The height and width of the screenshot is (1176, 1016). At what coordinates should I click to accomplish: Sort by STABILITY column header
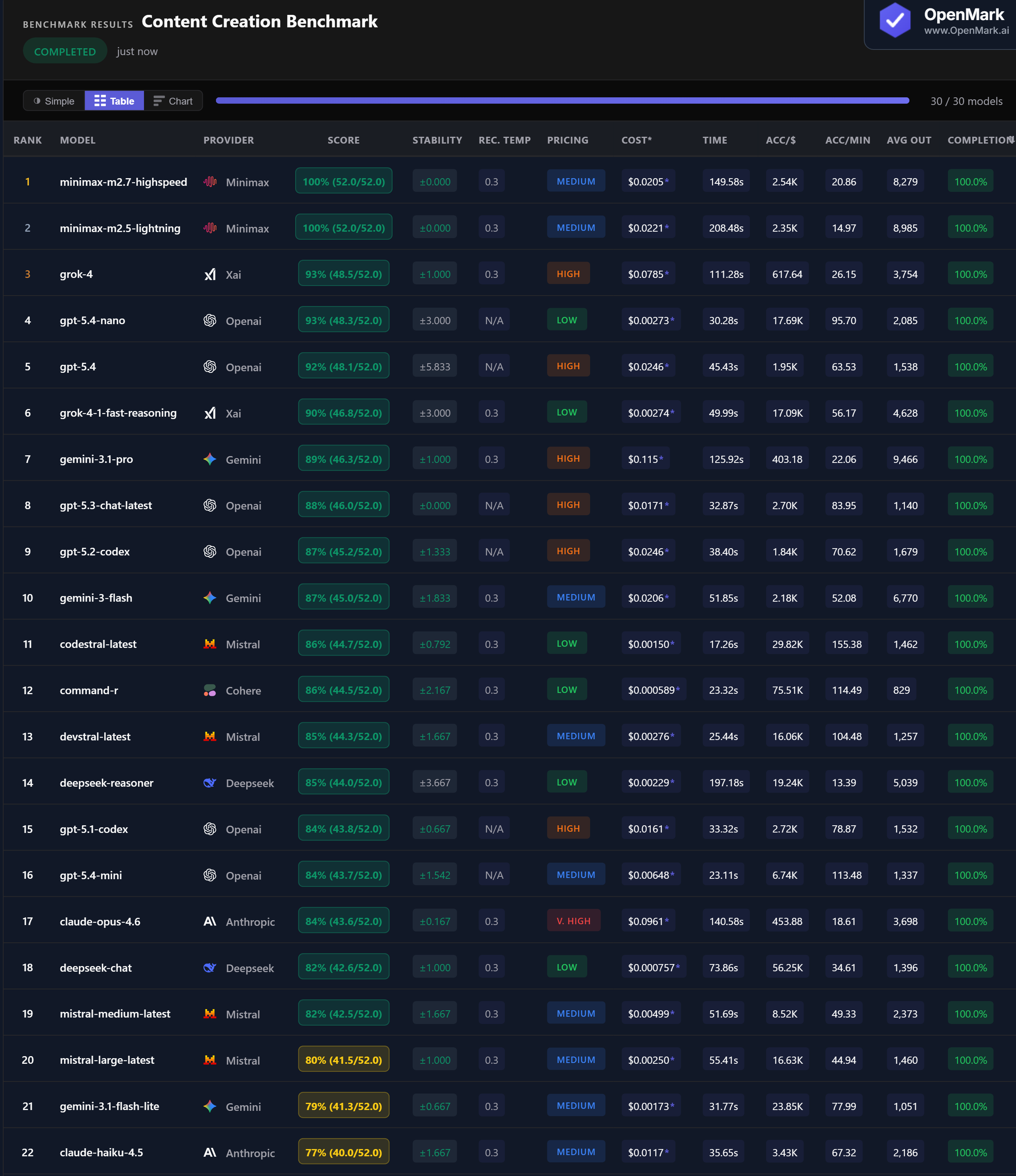(437, 140)
